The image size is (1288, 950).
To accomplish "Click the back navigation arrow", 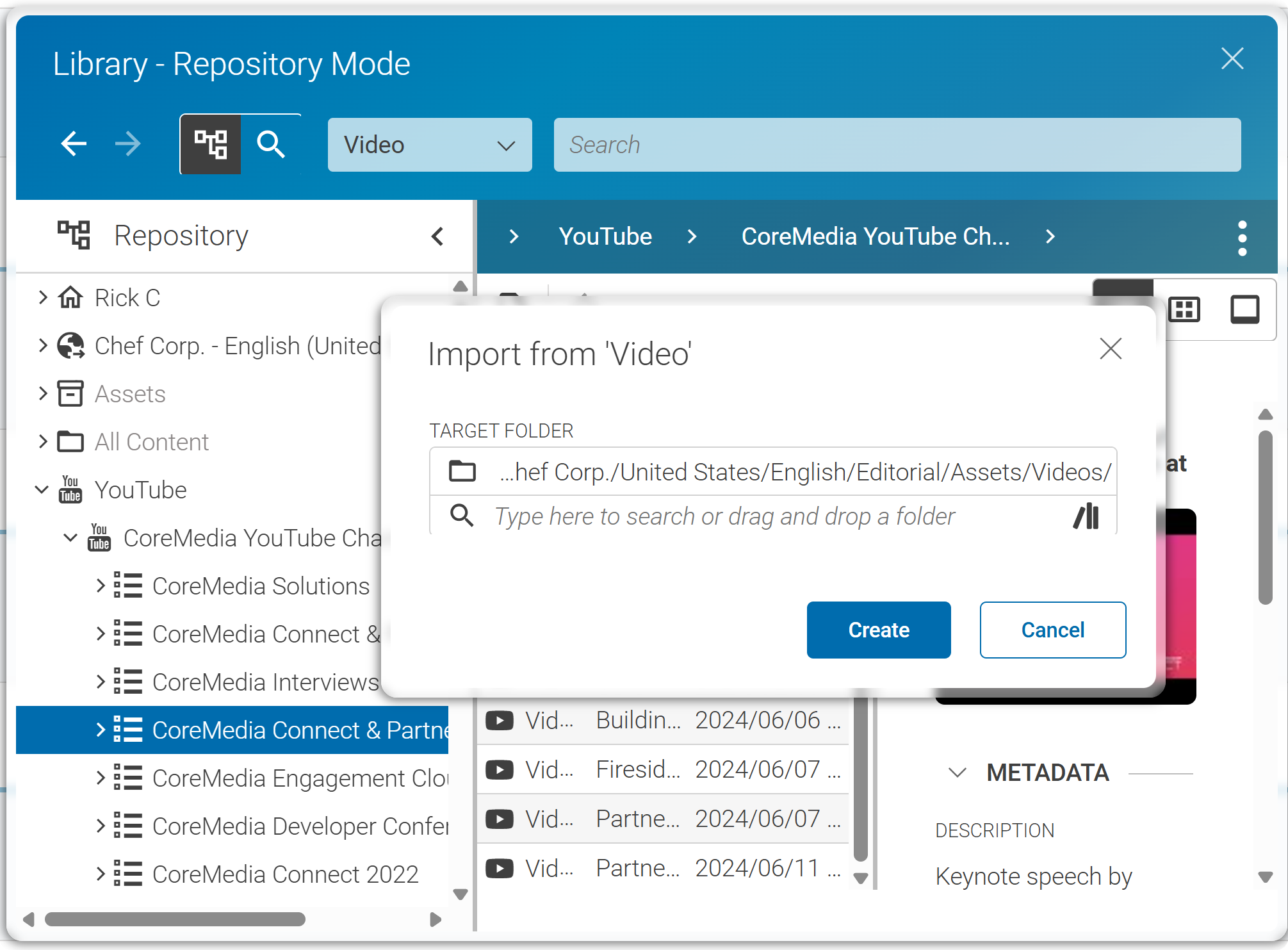I will tap(74, 143).
